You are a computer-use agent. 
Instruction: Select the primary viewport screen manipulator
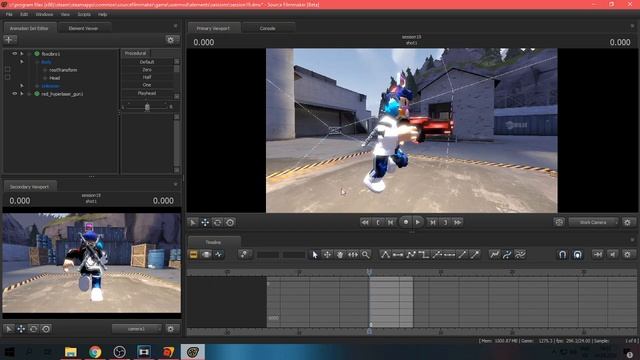coord(230,222)
